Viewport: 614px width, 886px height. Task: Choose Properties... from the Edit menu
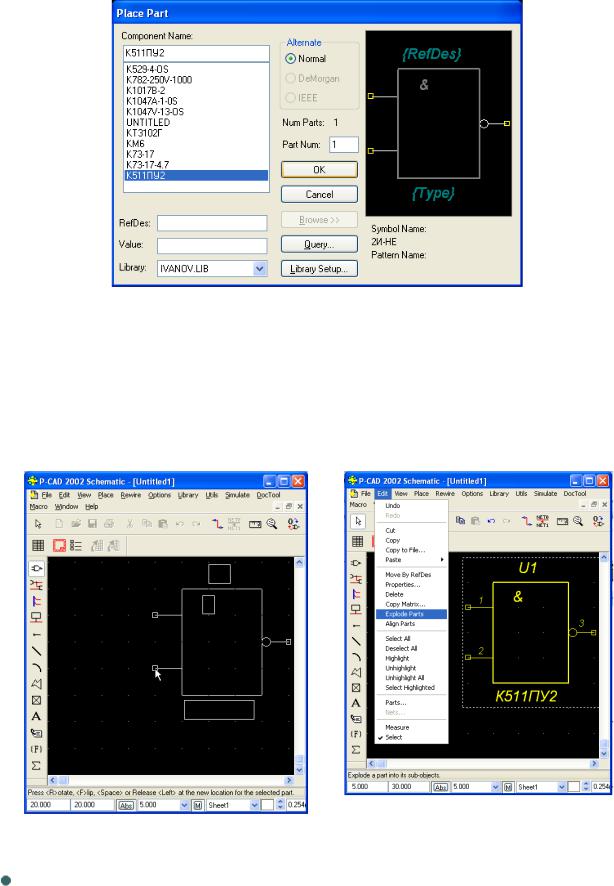pyautogui.click(x=411, y=584)
